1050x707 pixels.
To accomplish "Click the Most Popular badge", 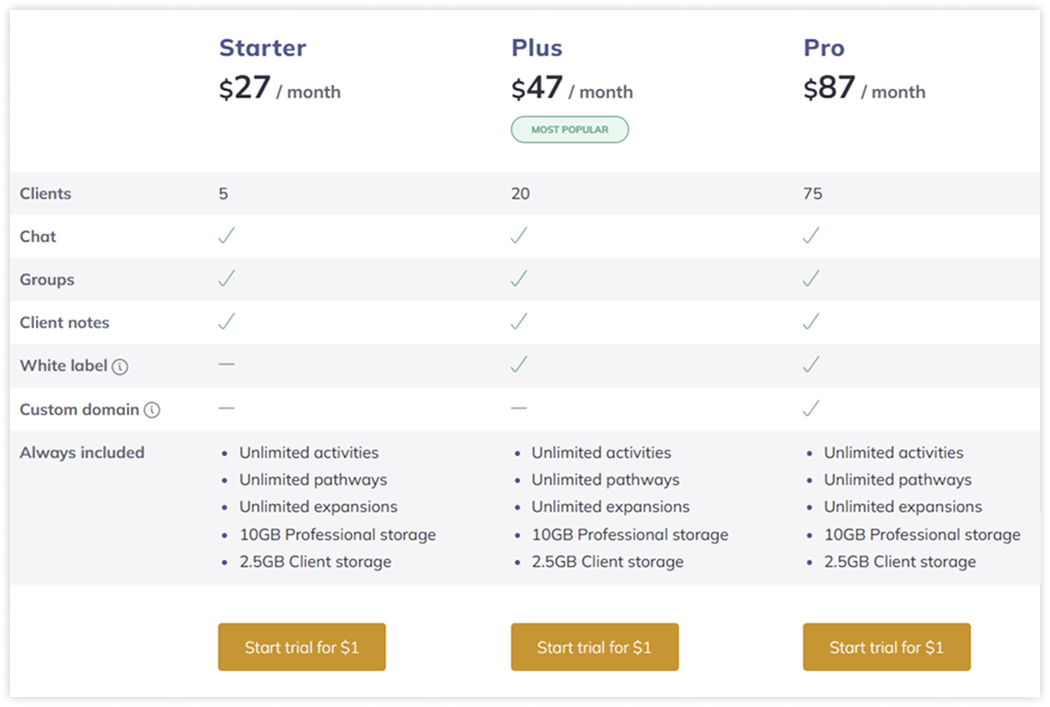I will pyautogui.click(x=570, y=129).
